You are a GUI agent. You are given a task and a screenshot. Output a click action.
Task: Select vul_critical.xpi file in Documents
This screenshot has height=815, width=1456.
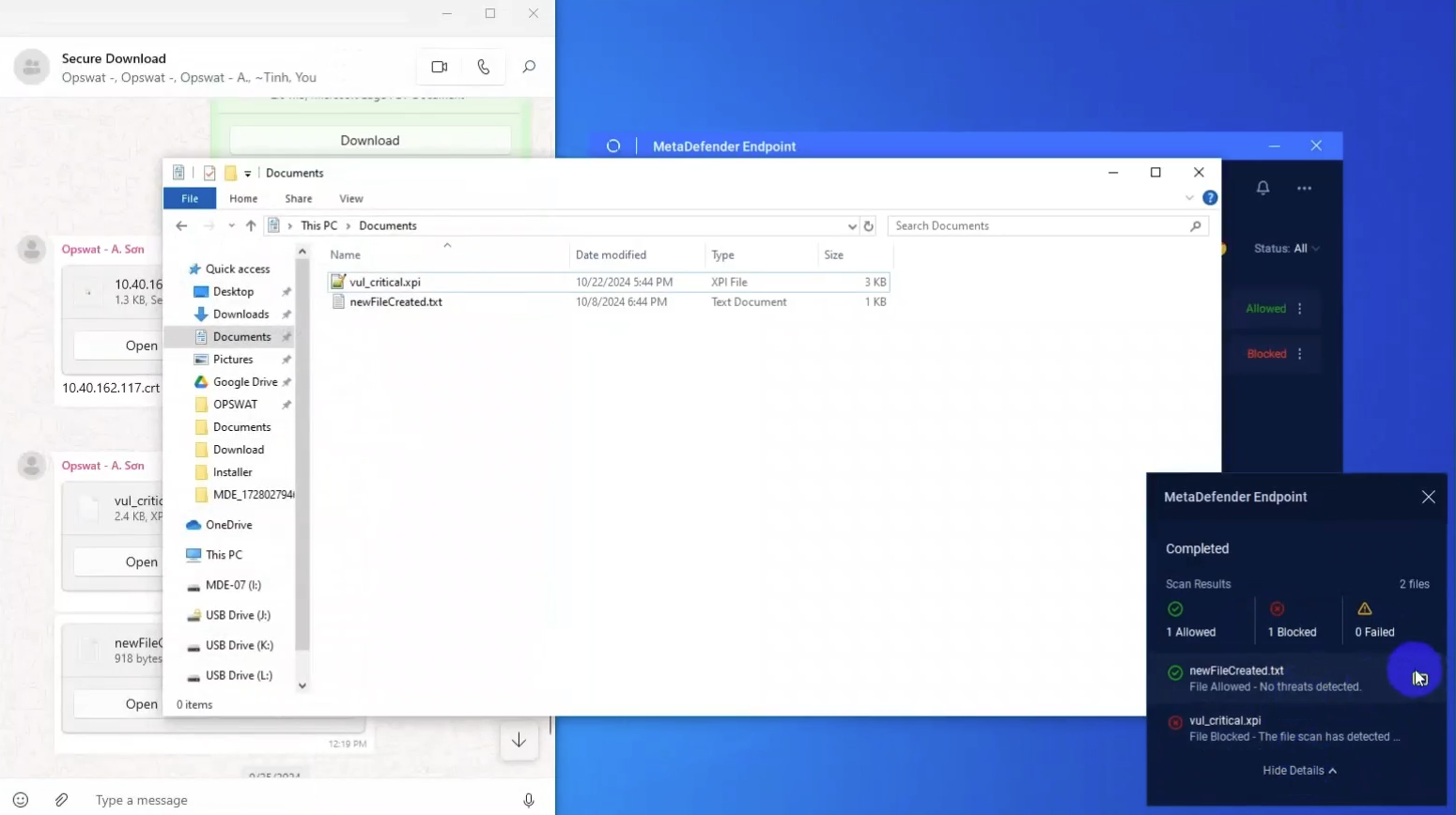point(608,282)
